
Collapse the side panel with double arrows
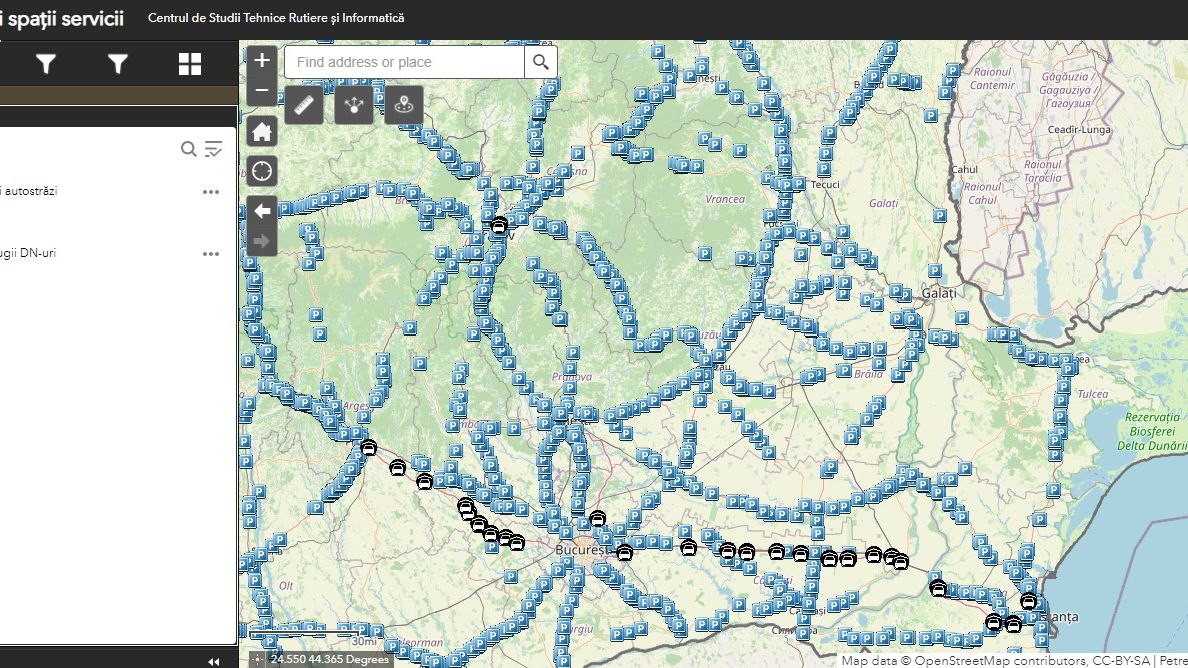click(x=214, y=661)
